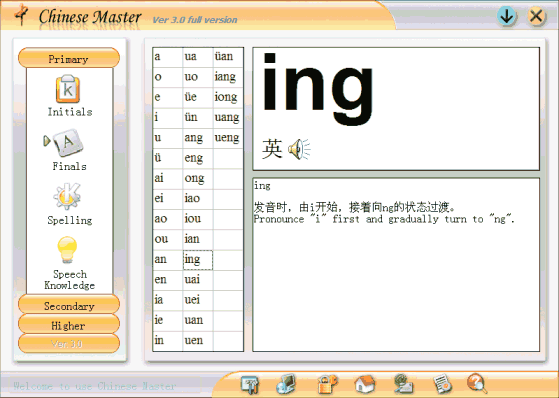Click the home house icon
This screenshot has width=559, height=398.
[x=365, y=384]
